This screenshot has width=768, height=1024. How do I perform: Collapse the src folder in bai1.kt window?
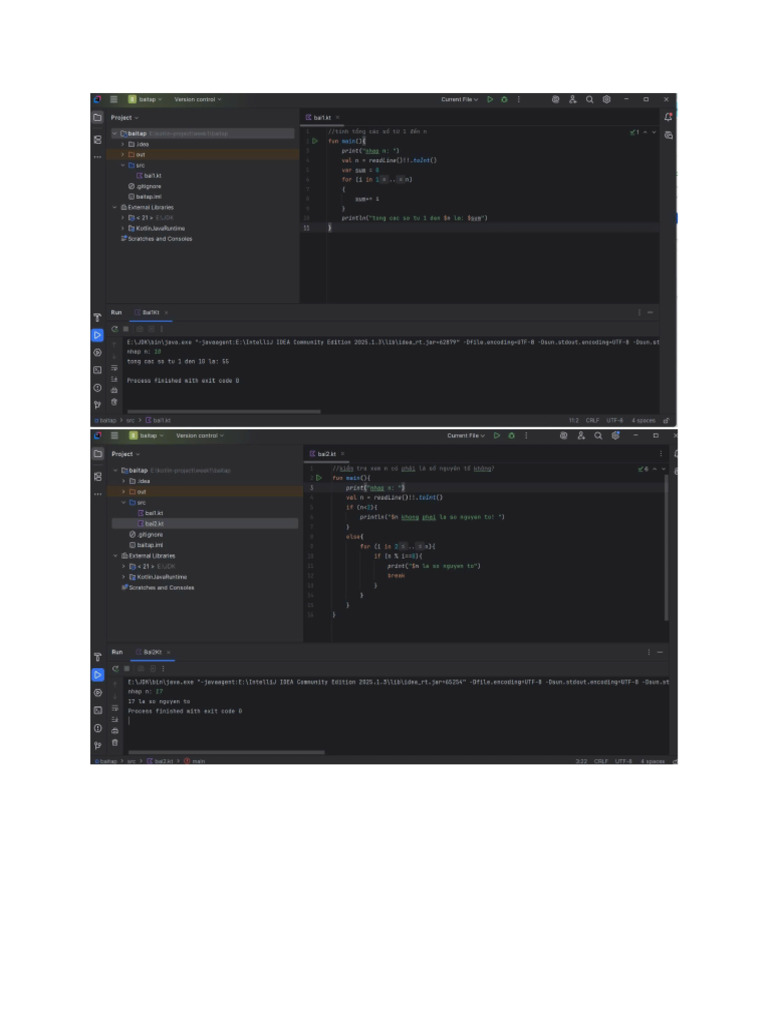tap(123, 165)
